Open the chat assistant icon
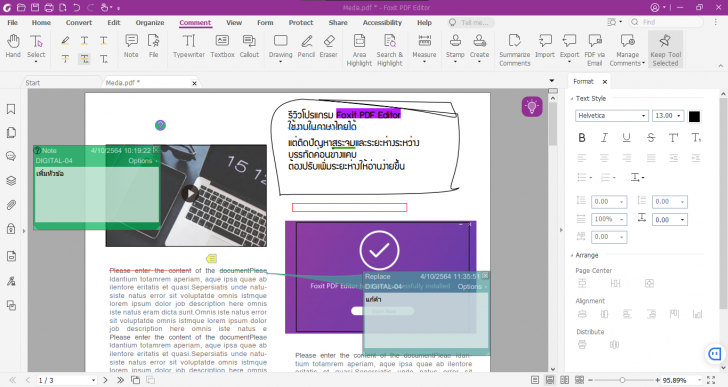Image resolution: width=728 pixels, height=387 pixels. 715,354
